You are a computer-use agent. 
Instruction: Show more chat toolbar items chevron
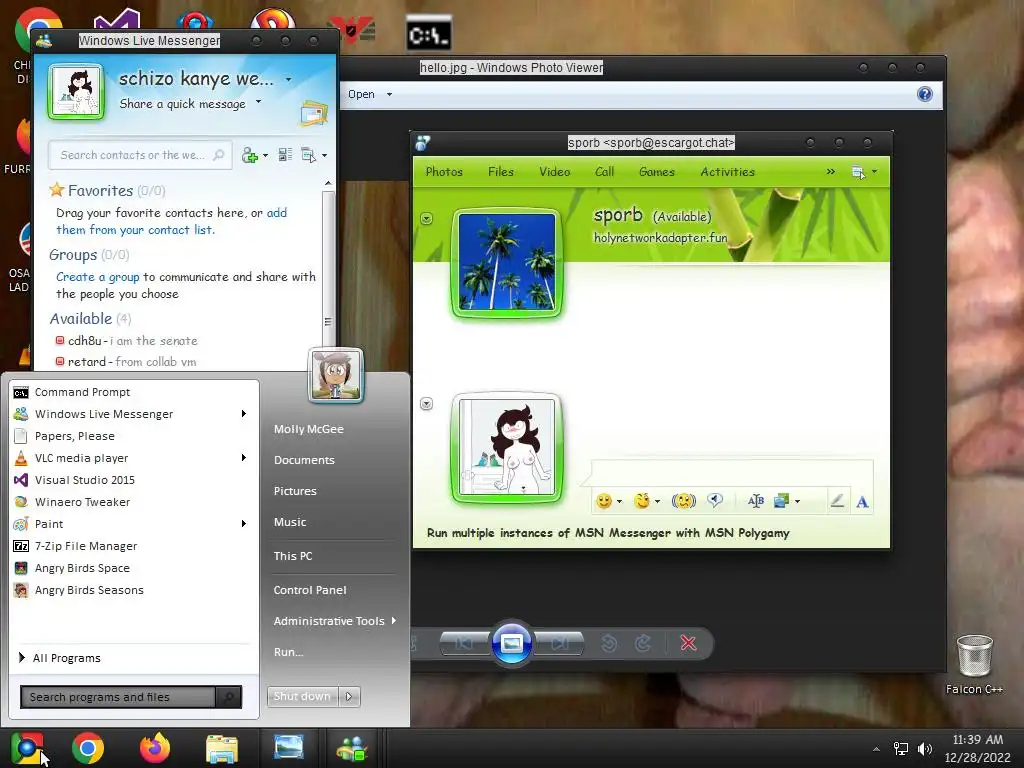[831, 172]
